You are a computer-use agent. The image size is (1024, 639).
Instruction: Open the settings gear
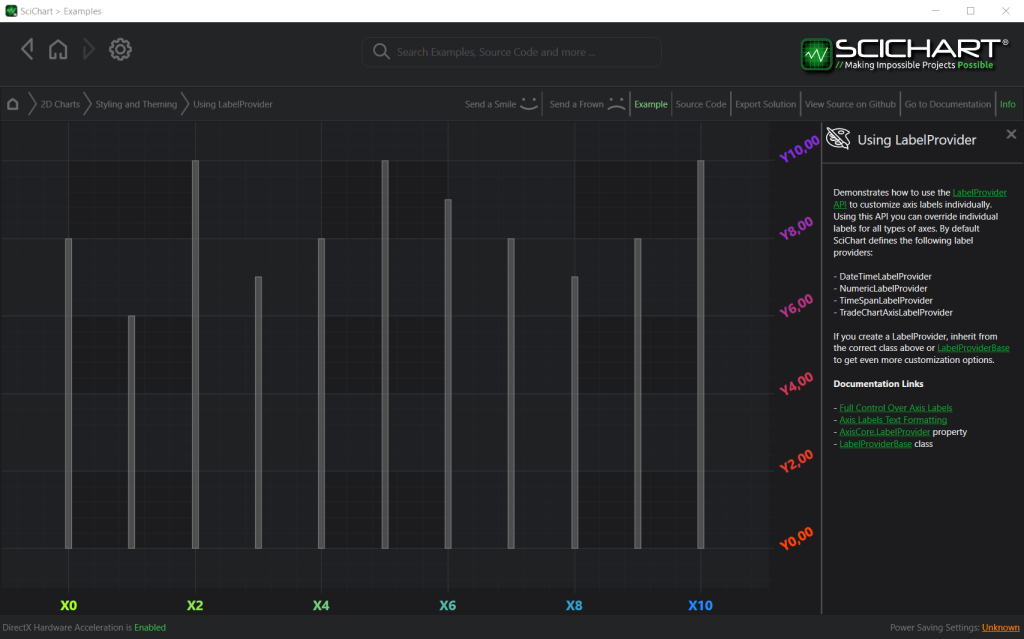pos(120,48)
